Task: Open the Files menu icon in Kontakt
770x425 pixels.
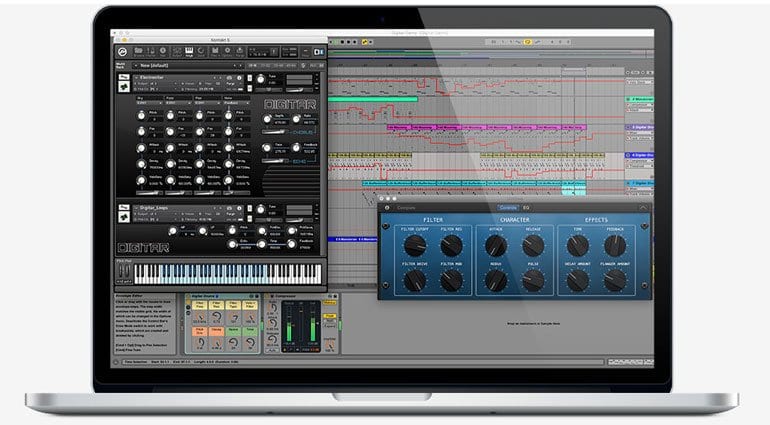Action: click(x=215, y=52)
